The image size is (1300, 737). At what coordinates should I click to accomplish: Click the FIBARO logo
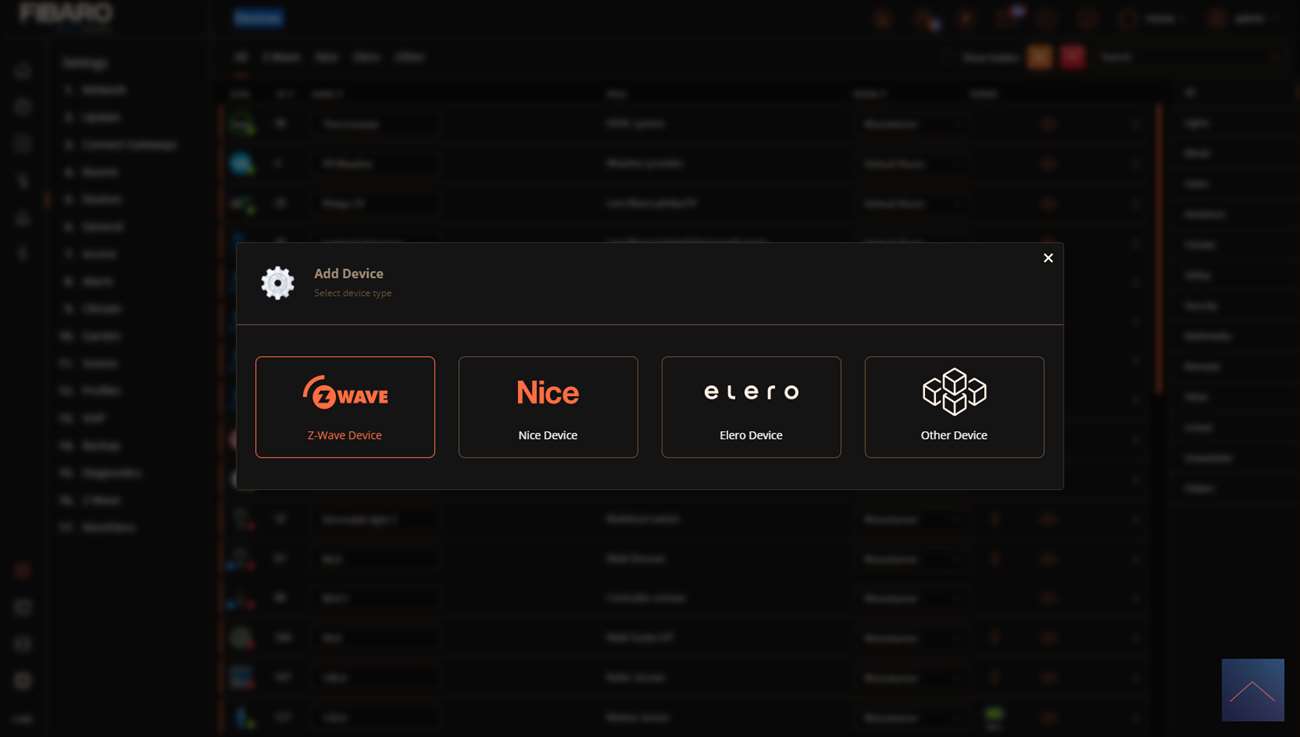click(x=66, y=14)
